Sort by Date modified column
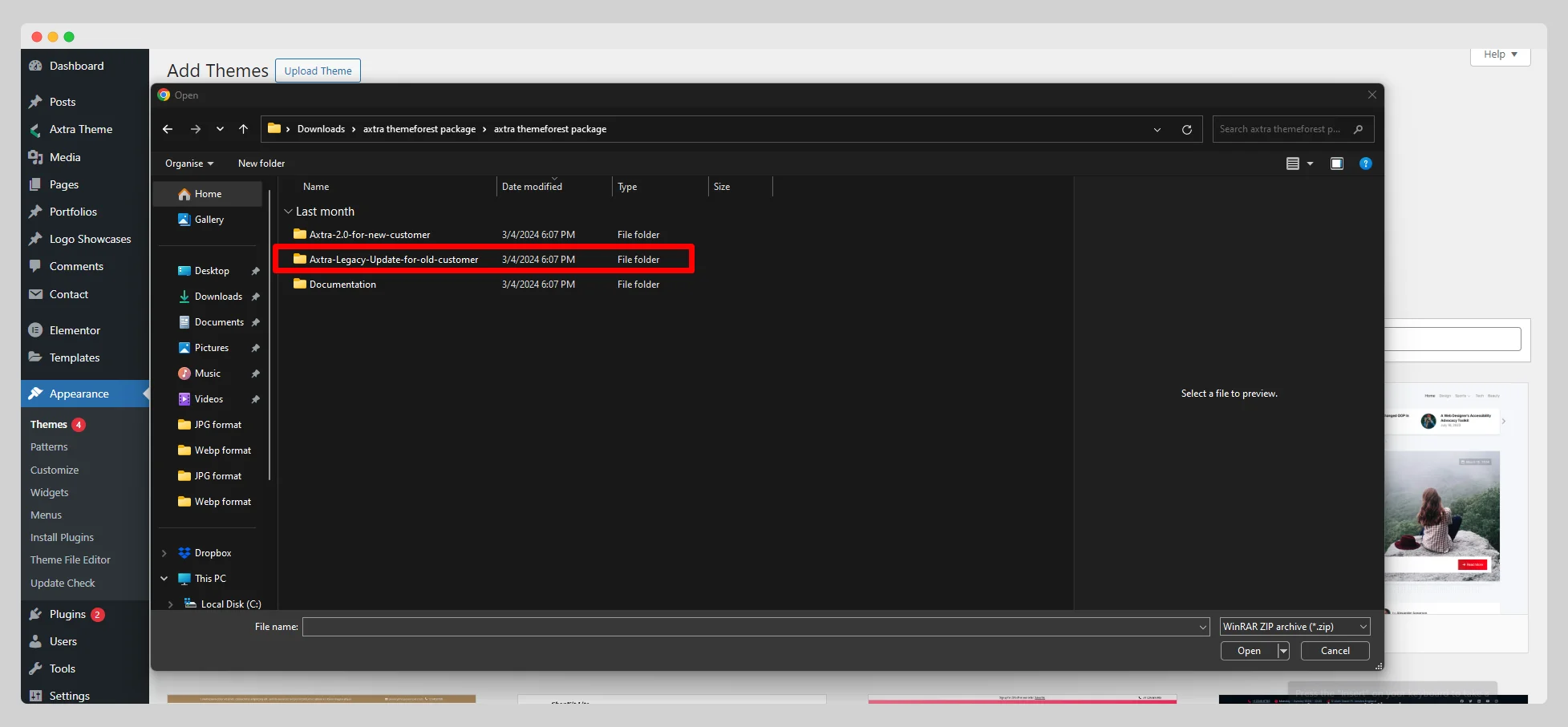This screenshot has height=727, width=1568. [532, 187]
